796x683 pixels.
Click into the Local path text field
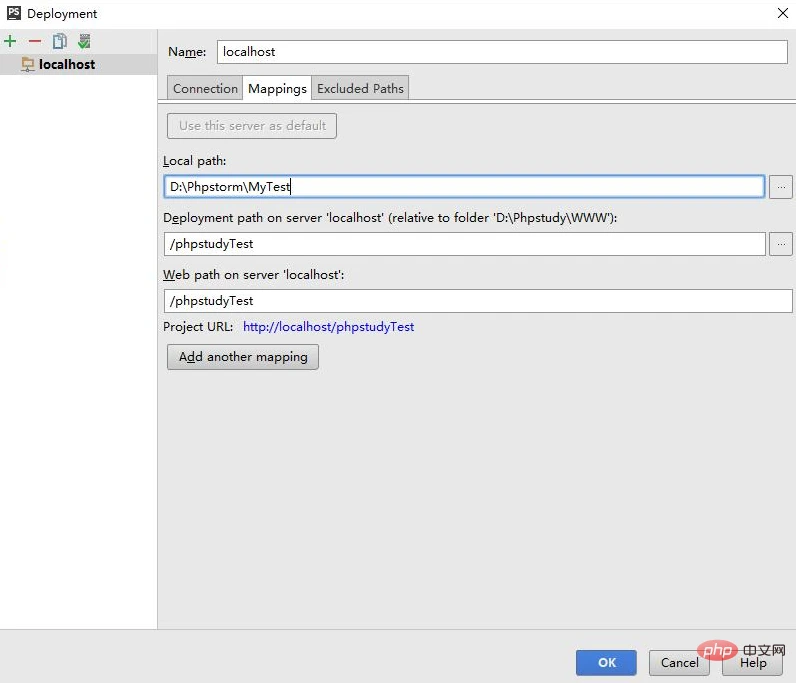464,186
